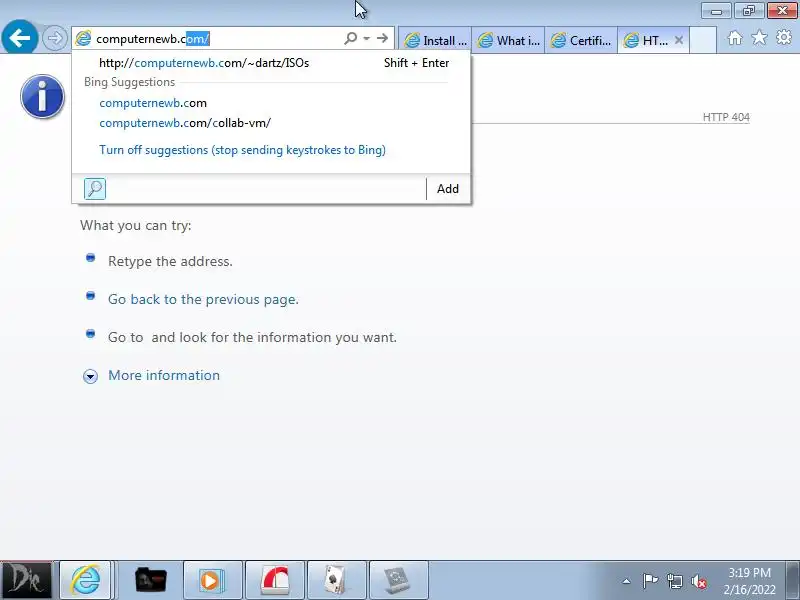
Task: Click the More information link text
Action: [164, 376]
